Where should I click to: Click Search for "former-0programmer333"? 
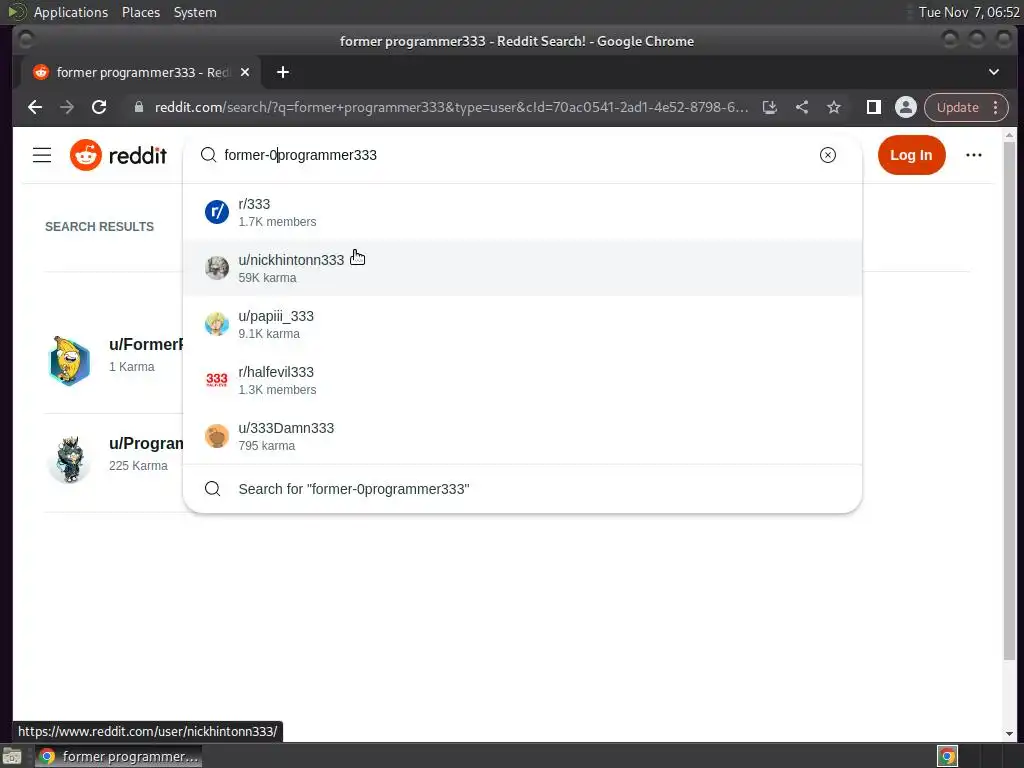coord(522,489)
